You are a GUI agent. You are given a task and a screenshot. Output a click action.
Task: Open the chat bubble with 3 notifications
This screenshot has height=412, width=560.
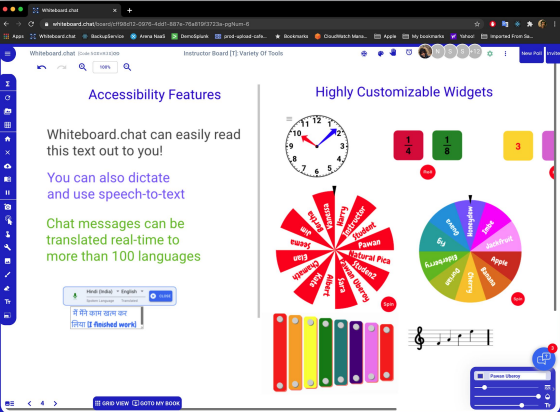coord(544,358)
